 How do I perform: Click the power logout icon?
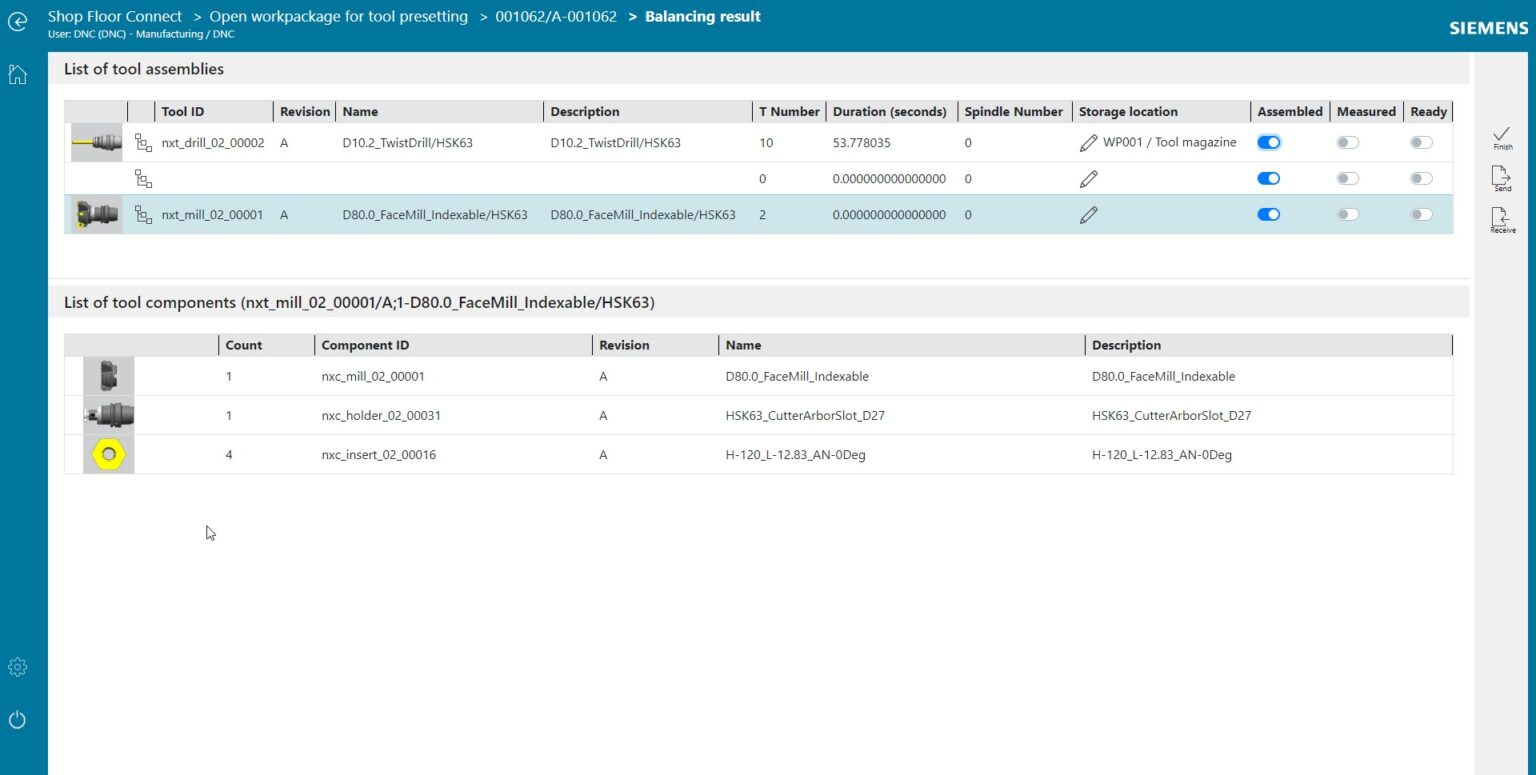pyautogui.click(x=17, y=720)
